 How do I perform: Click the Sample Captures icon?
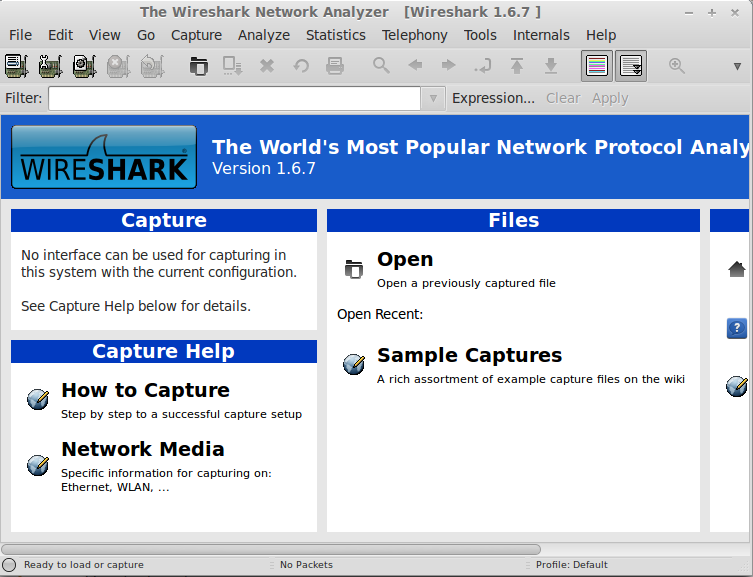click(353, 364)
